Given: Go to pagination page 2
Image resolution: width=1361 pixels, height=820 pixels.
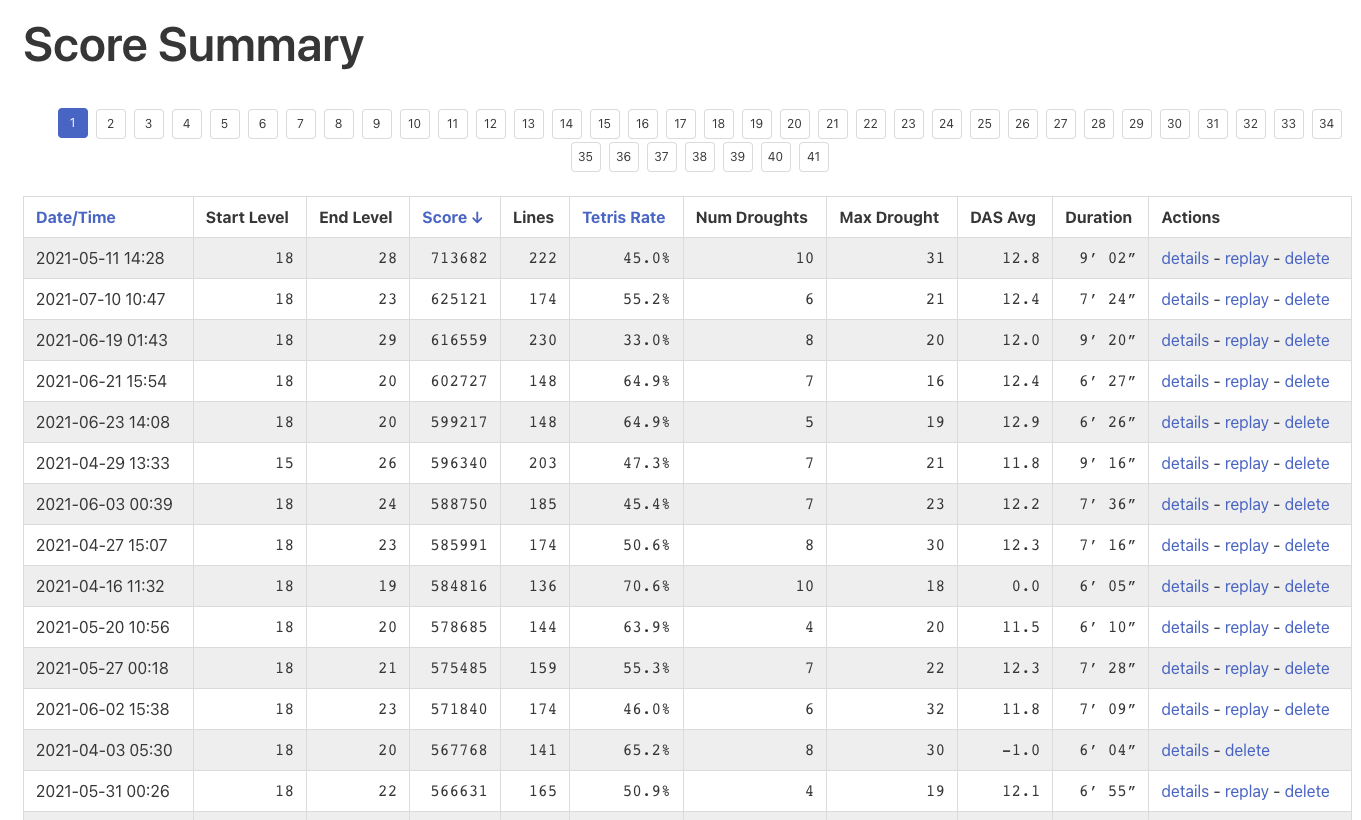Looking at the screenshot, I should [x=111, y=123].
